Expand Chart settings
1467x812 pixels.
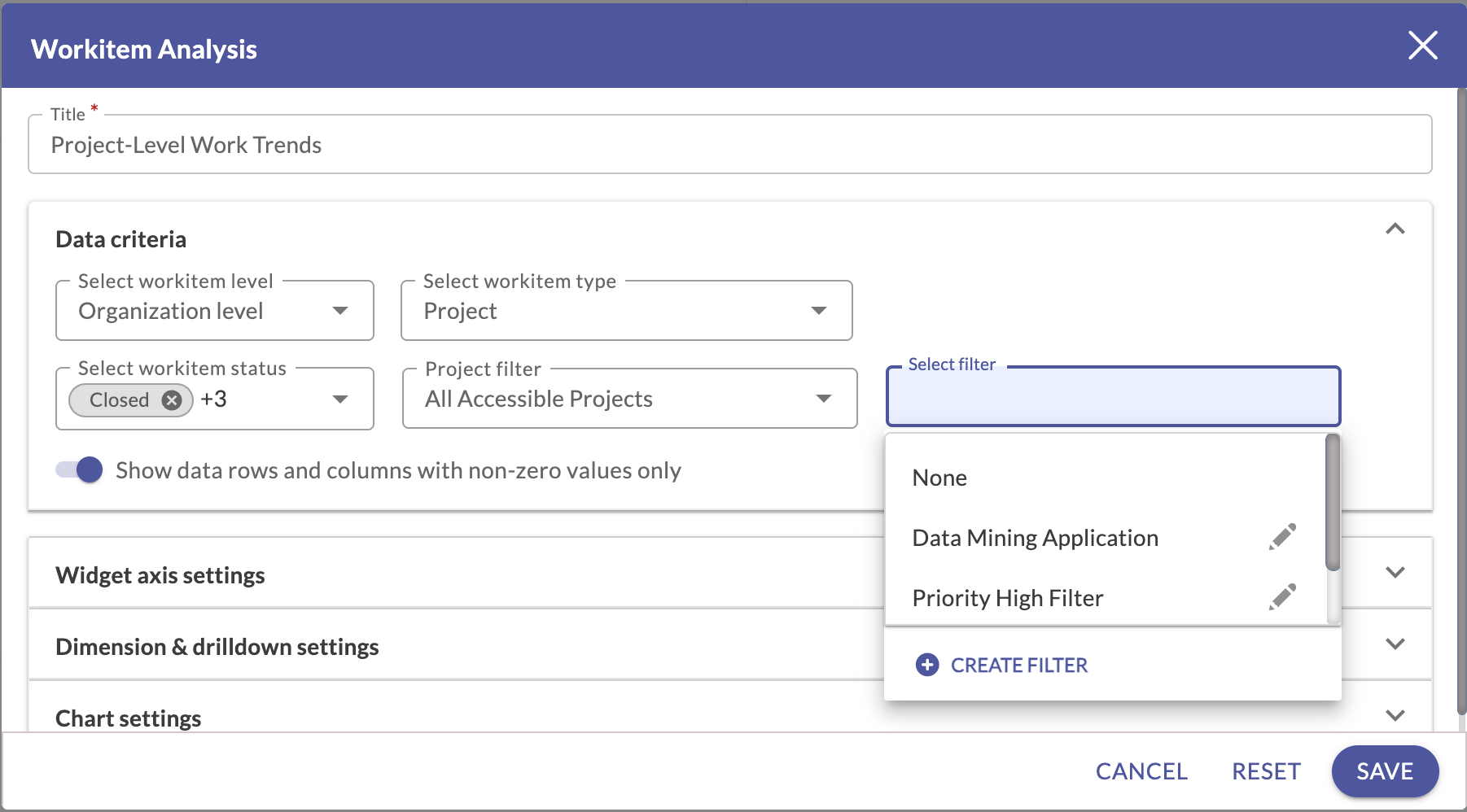pyautogui.click(x=1395, y=715)
